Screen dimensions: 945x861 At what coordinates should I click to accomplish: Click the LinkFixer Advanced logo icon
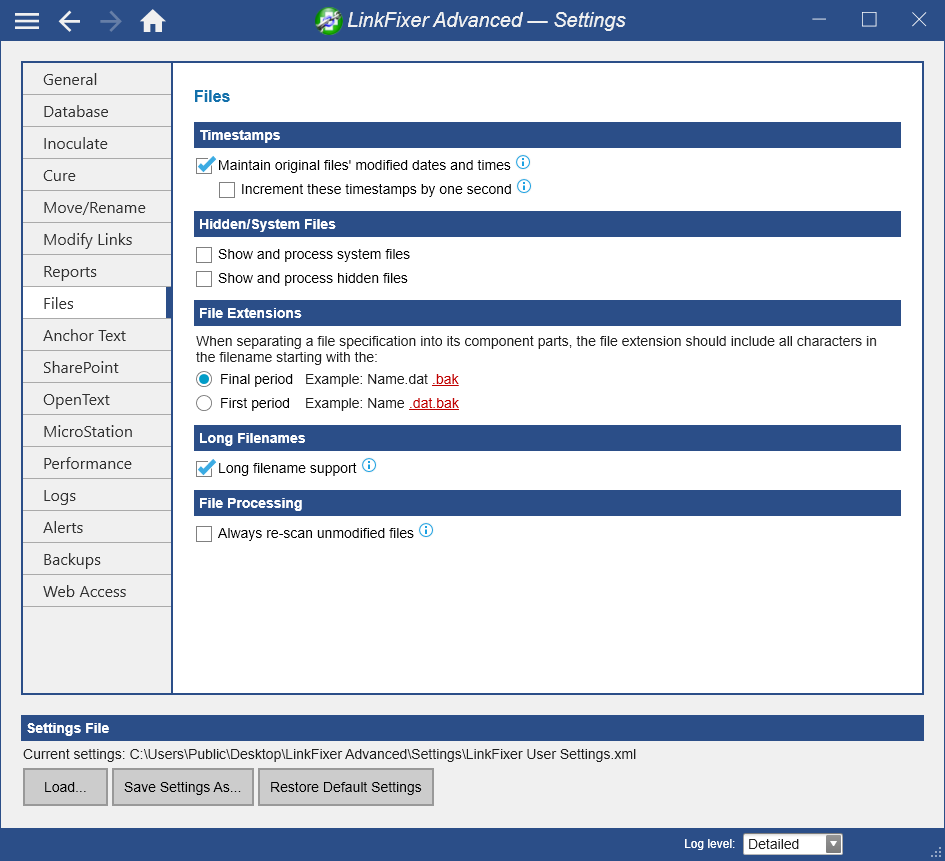click(x=328, y=21)
